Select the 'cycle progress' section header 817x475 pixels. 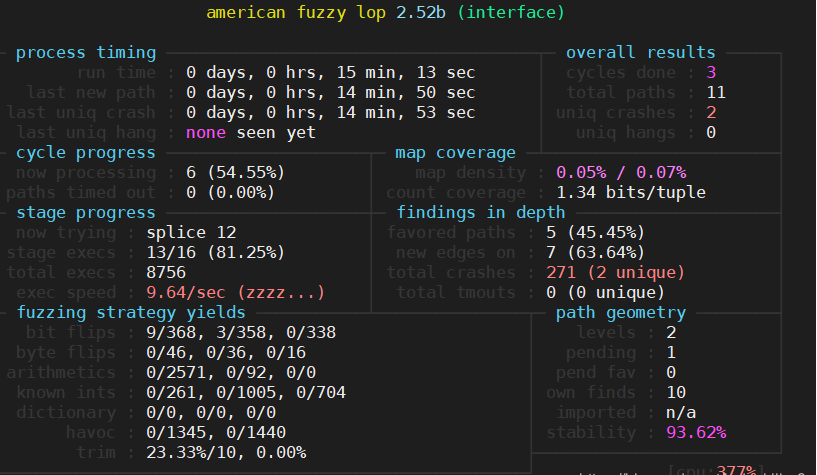[x=86, y=153]
